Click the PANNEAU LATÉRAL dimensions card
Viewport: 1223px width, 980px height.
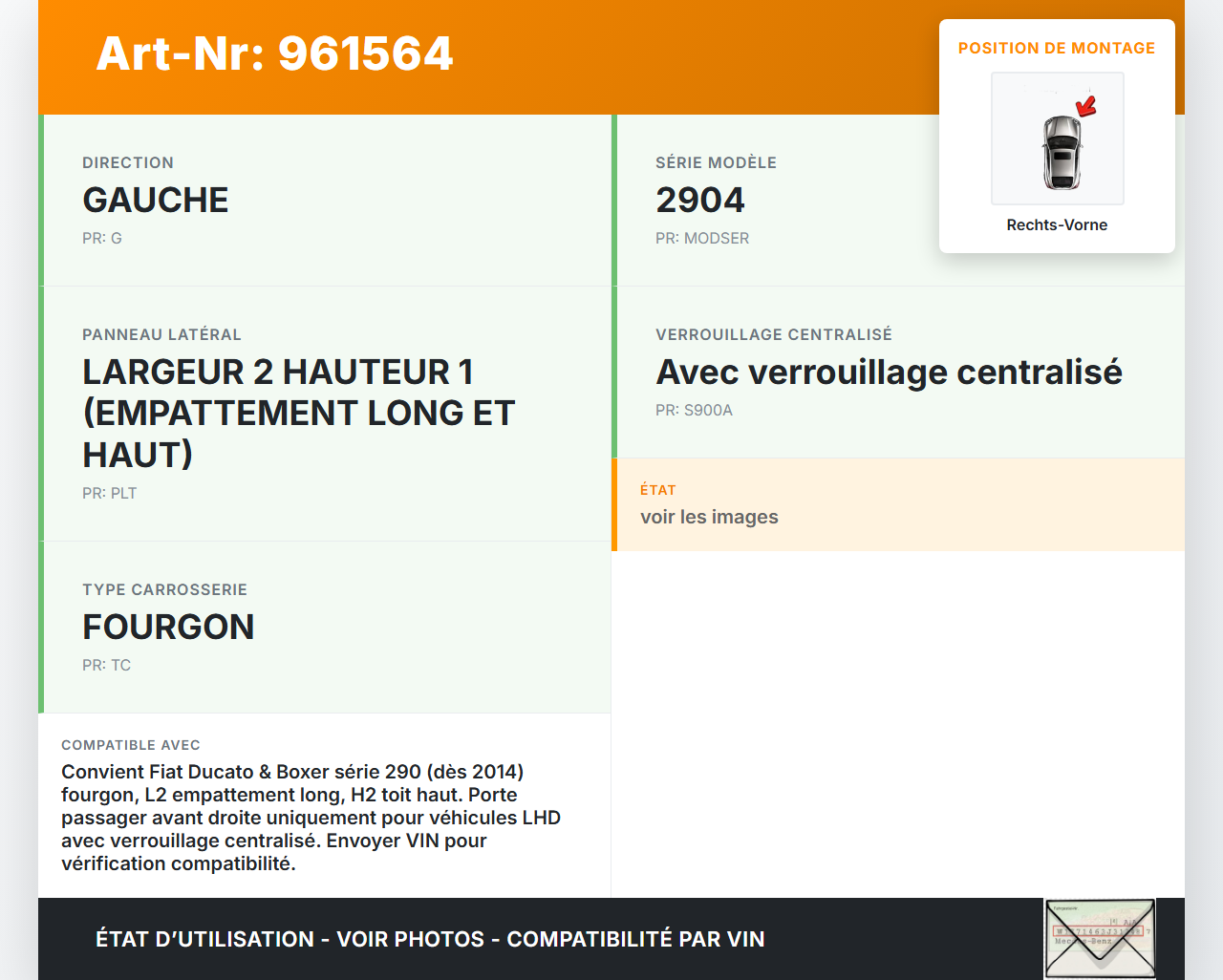pos(325,413)
